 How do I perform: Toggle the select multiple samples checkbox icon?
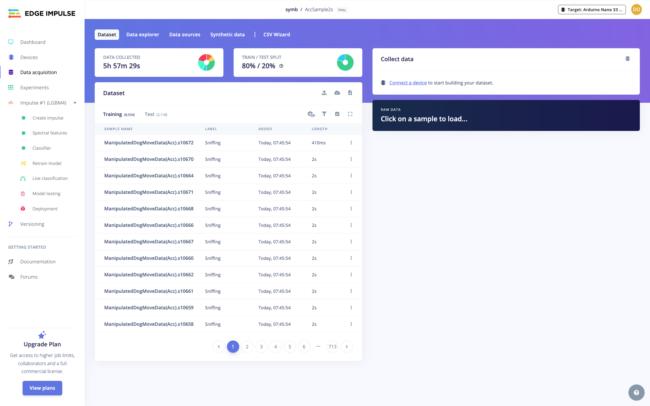click(x=337, y=114)
